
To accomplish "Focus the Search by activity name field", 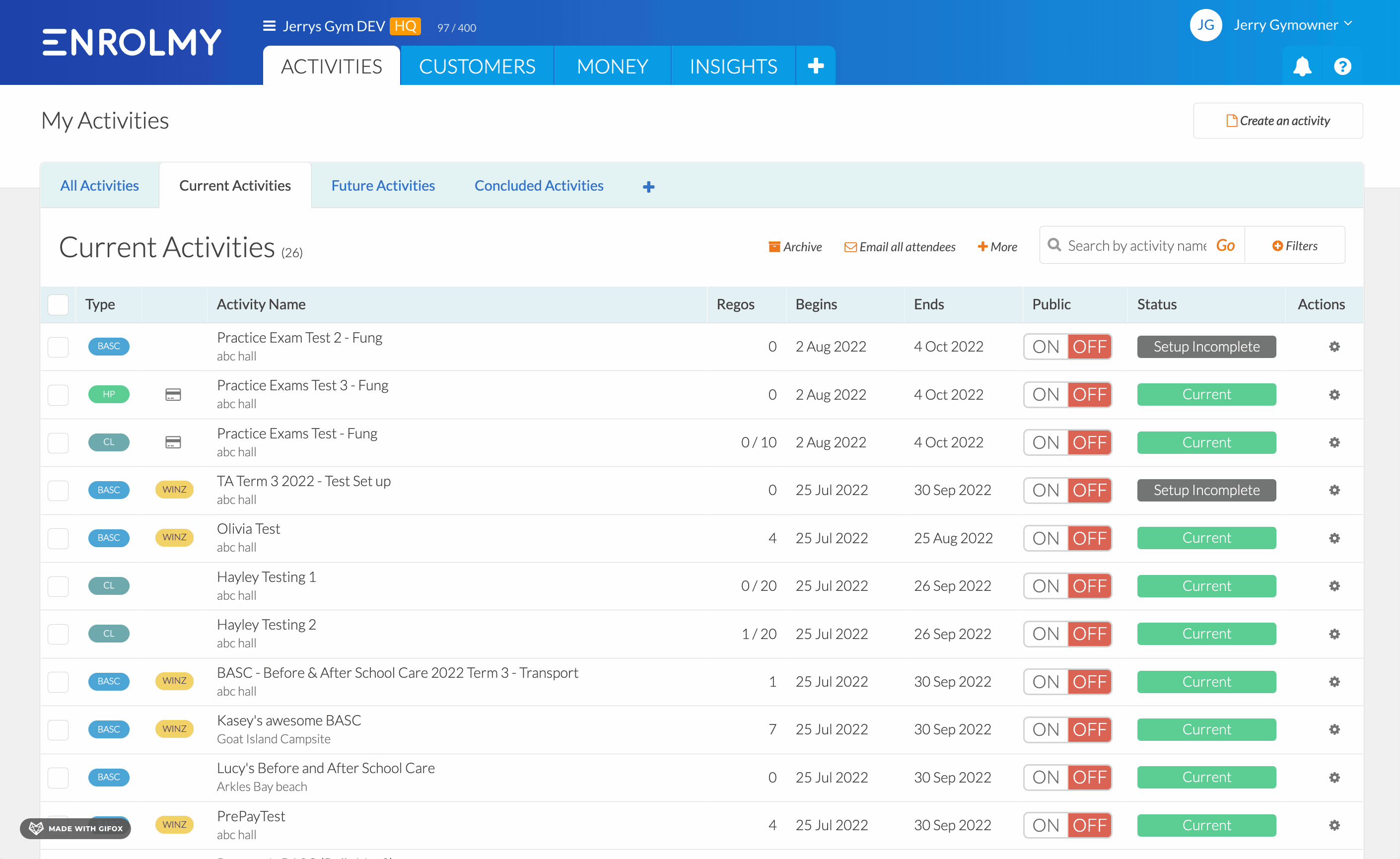I will 1136,245.
